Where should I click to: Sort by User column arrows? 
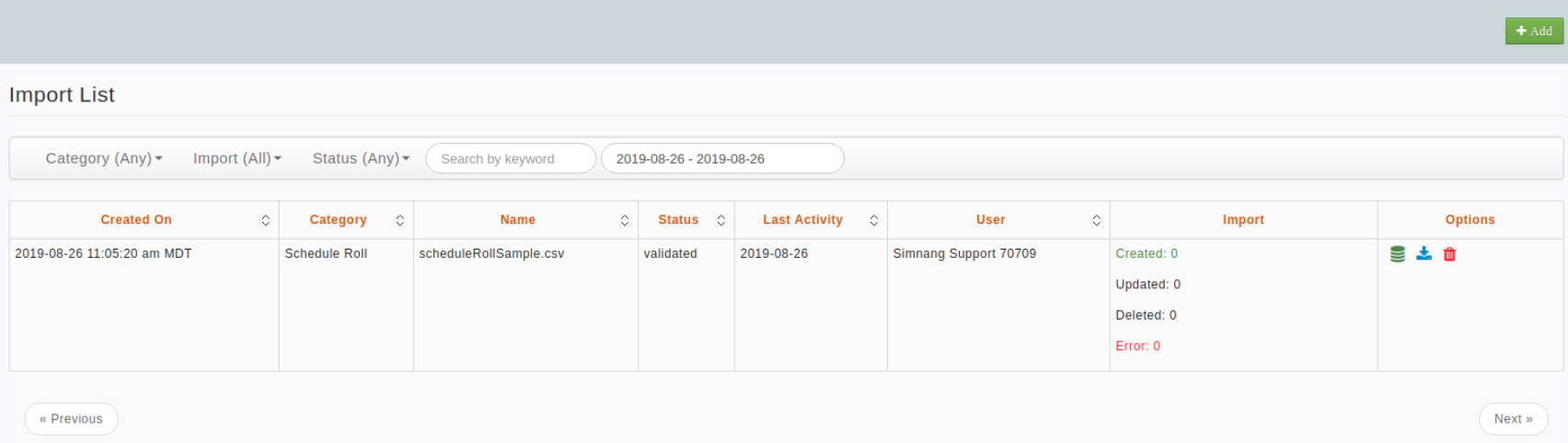tap(1096, 220)
